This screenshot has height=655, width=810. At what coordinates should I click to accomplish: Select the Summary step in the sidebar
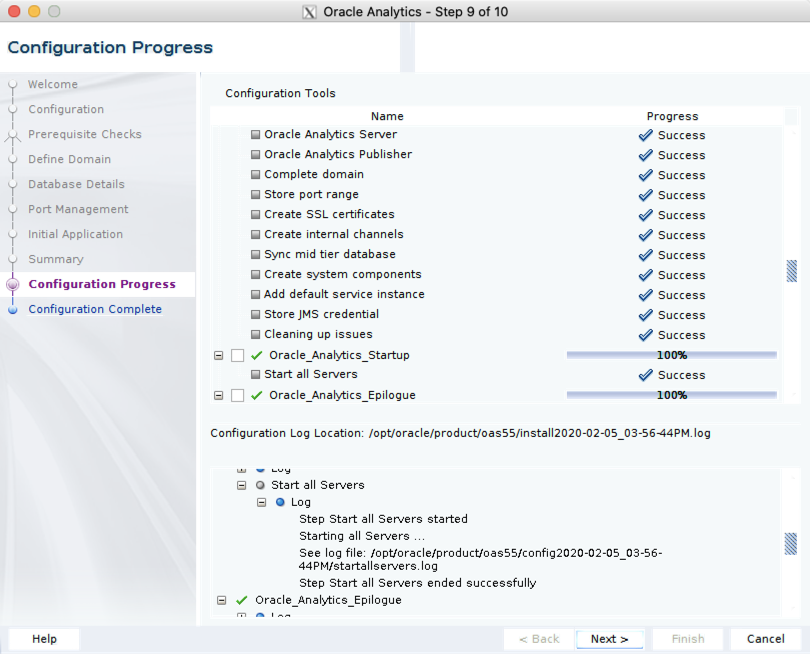57,259
